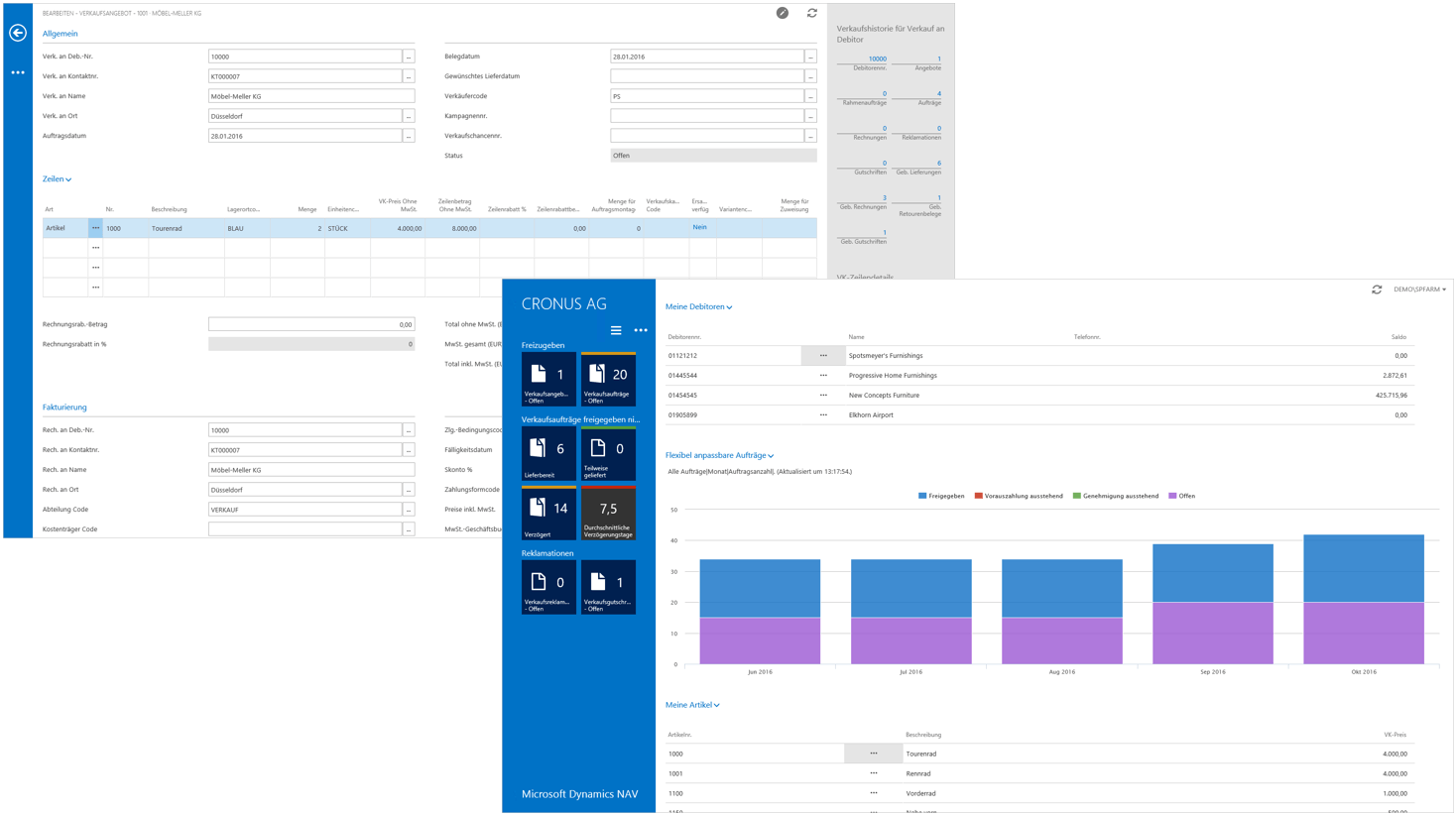The height and width of the screenshot is (815, 1456).
Task: Open lookup for Abteilung Code field
Action: [x=409, y=510]
